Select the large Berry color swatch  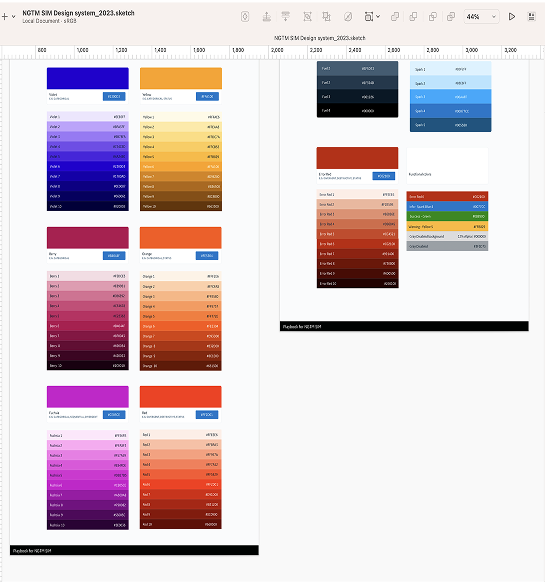88,238
